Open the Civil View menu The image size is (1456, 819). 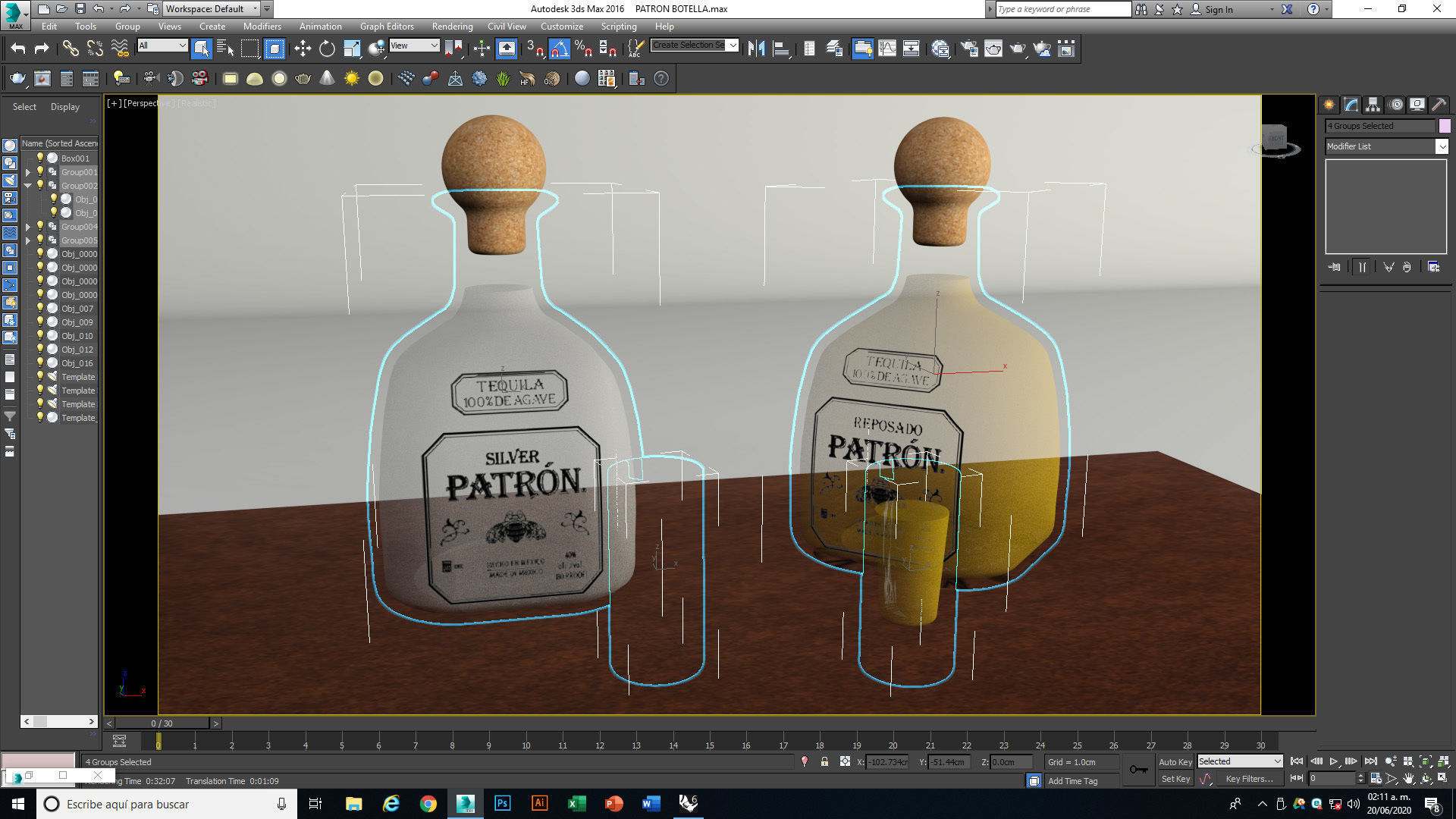point(507,27)
